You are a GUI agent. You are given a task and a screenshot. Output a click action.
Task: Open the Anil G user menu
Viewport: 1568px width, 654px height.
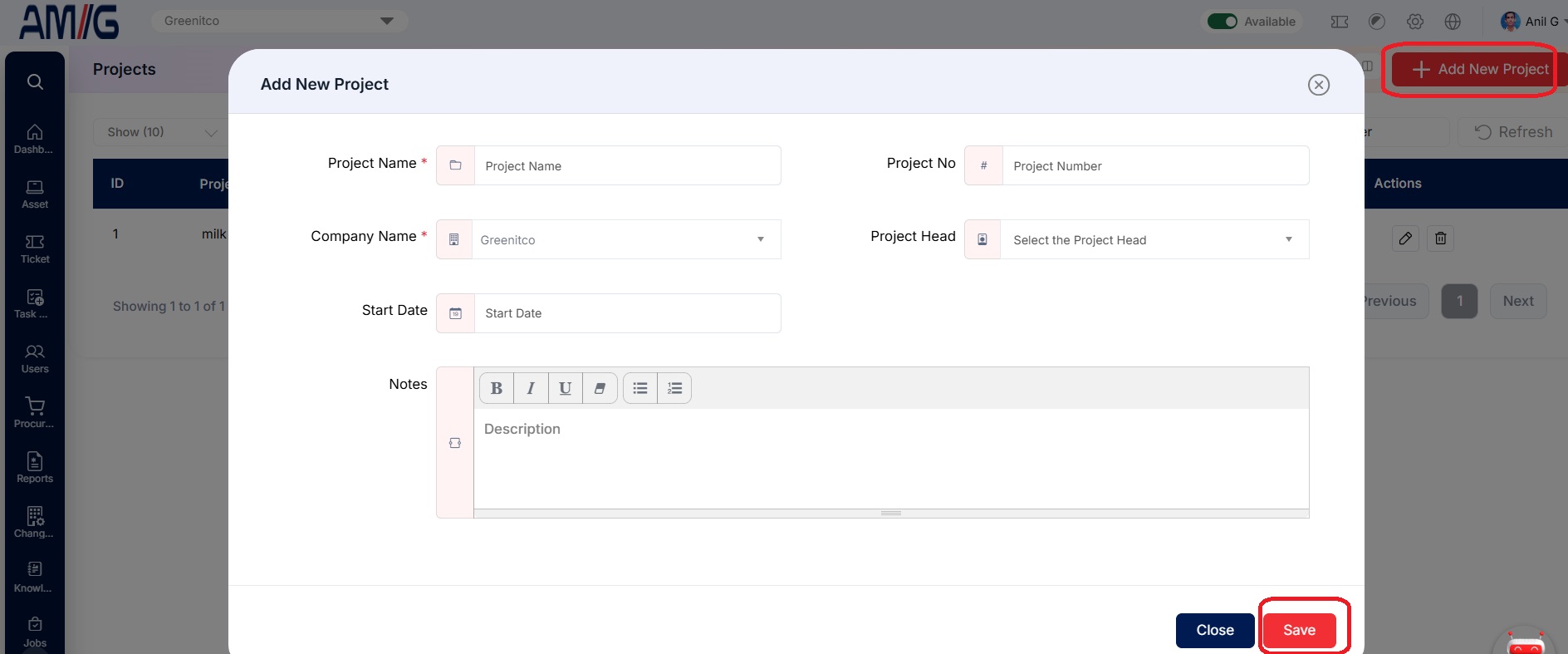1533,22
